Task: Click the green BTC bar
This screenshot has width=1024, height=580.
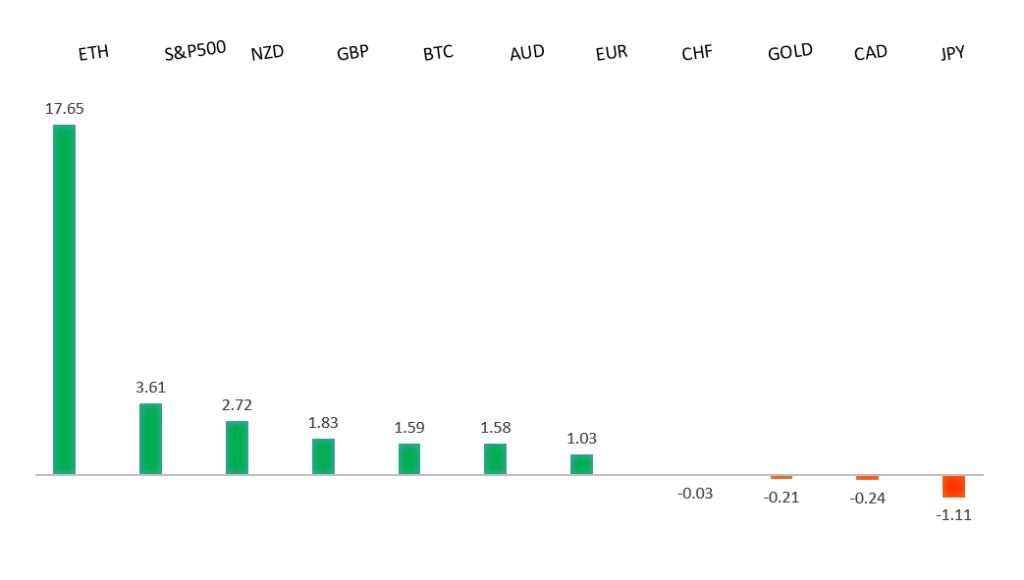Action: tap(409, 458)
